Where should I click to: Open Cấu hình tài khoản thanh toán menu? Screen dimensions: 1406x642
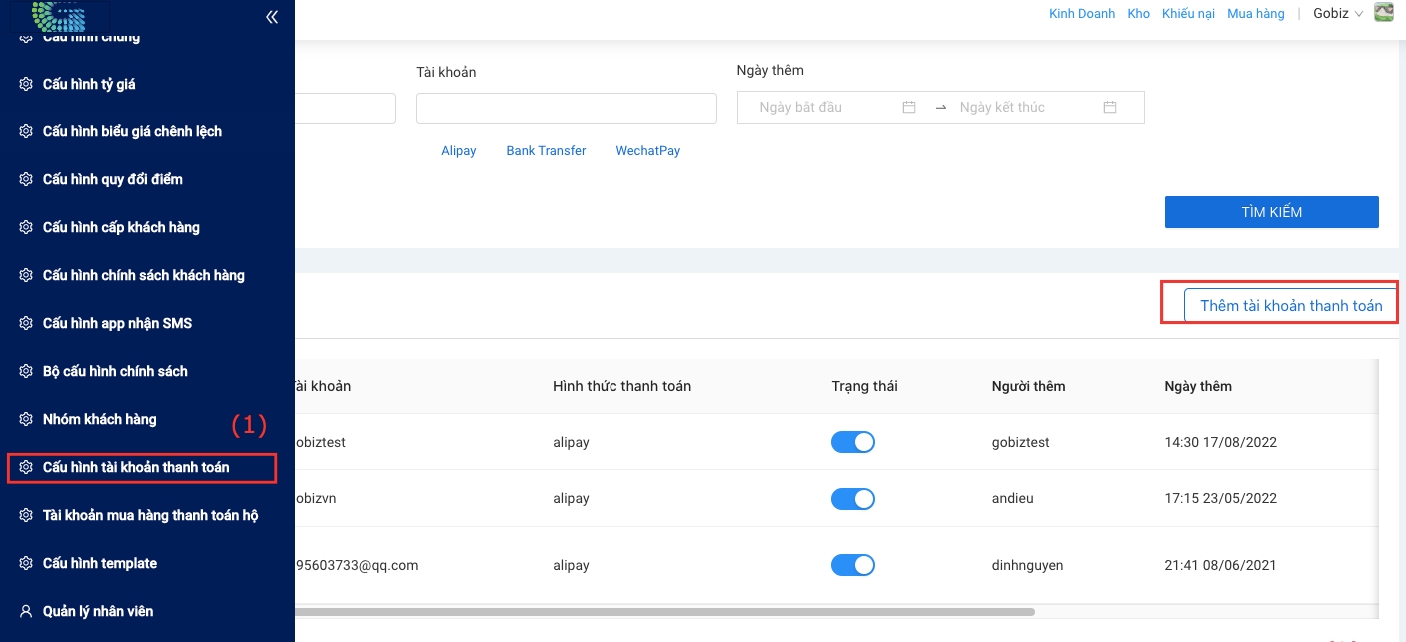tap(136, 467)
